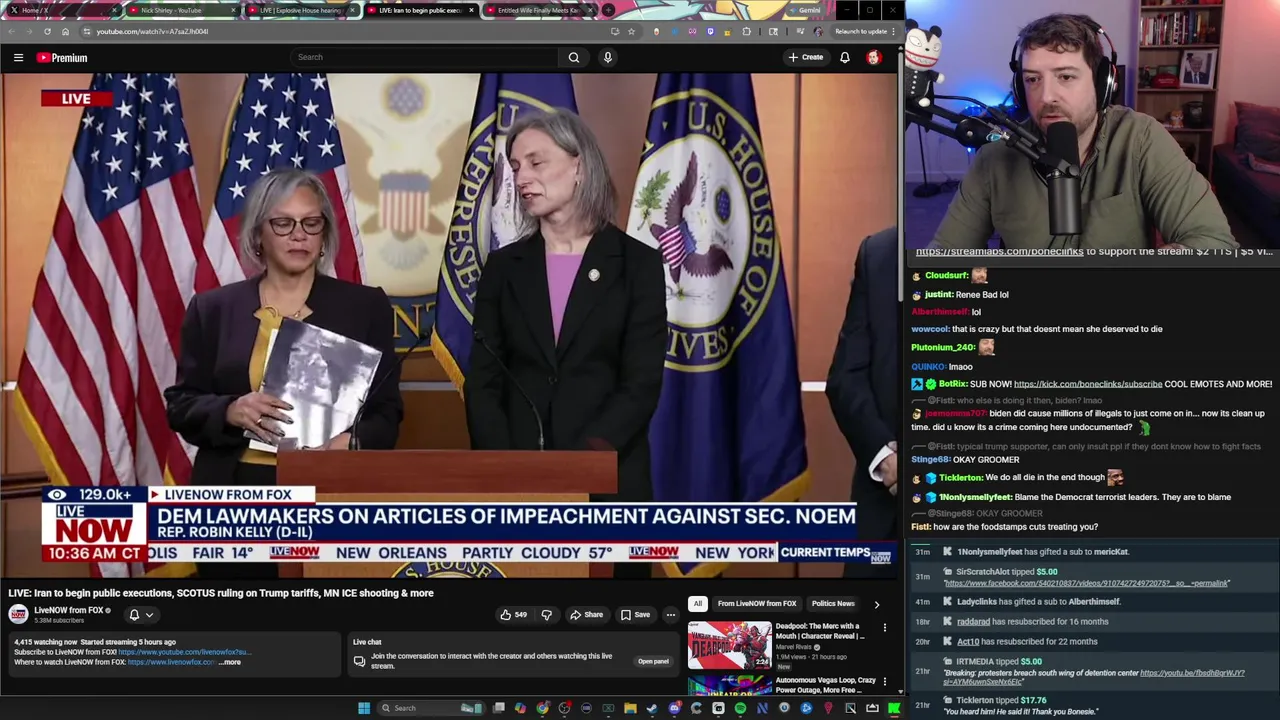
Task: Open kick.com/boneclinks/subscribe link in chat
Action: click(x=1088, y=384)
